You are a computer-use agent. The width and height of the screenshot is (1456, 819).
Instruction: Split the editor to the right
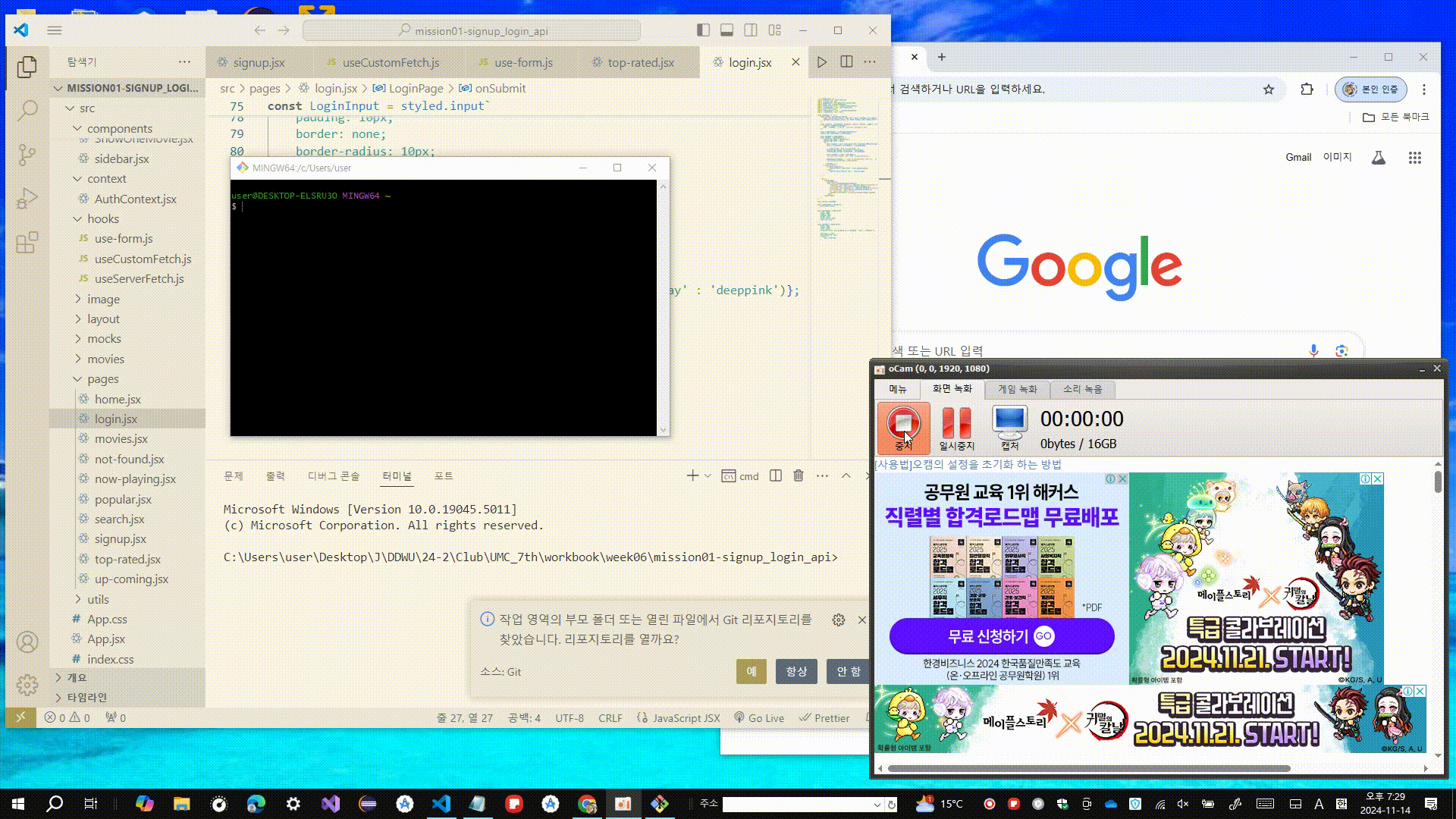point(846,62)
